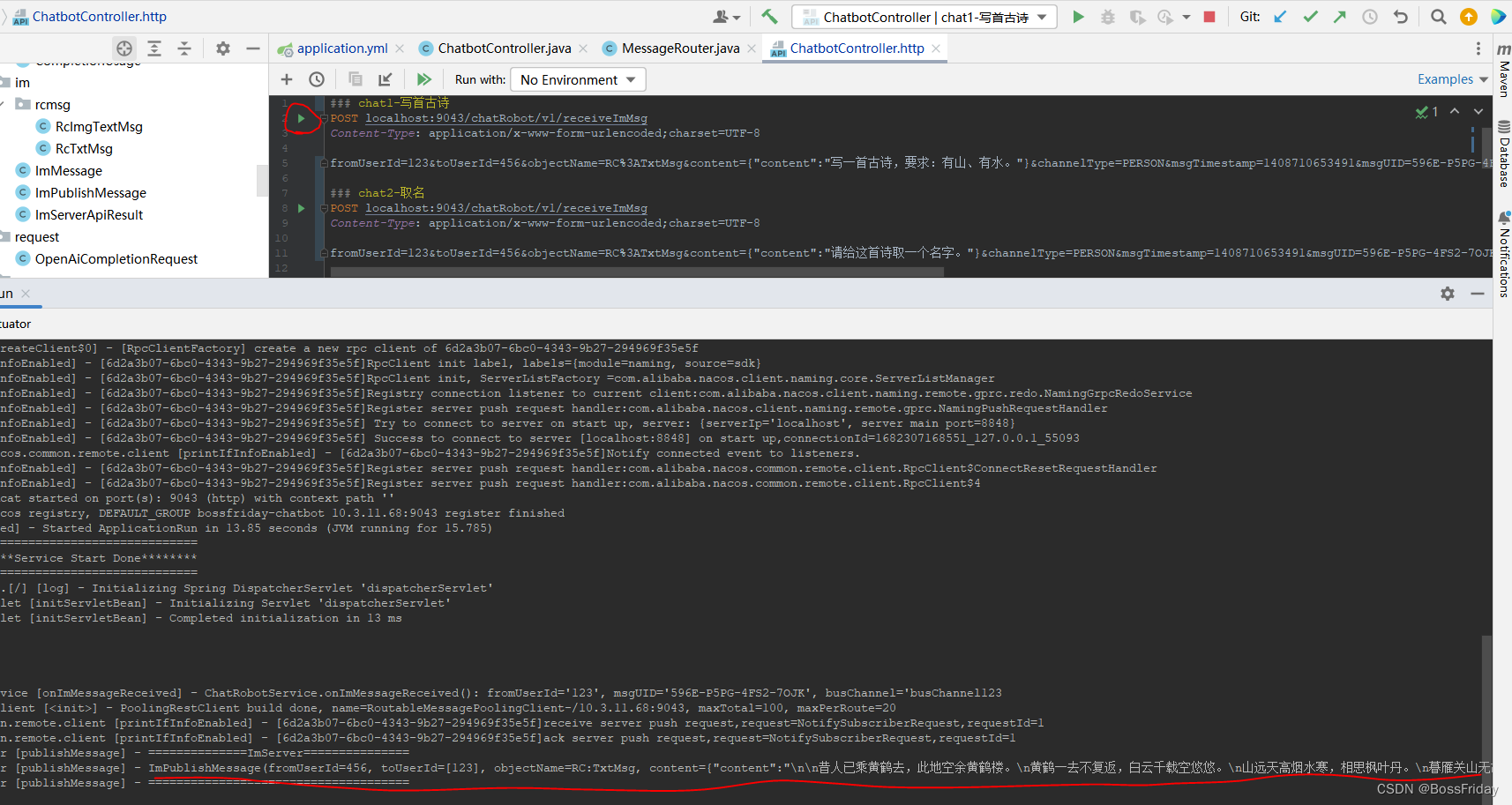
Task: Click the Build project hammer icon
Action: (769, 17)
